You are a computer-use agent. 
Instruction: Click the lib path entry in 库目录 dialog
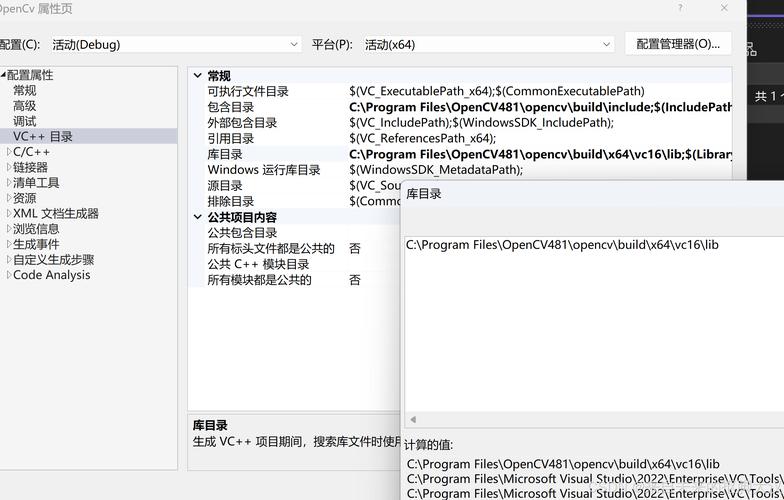[562, 245]
